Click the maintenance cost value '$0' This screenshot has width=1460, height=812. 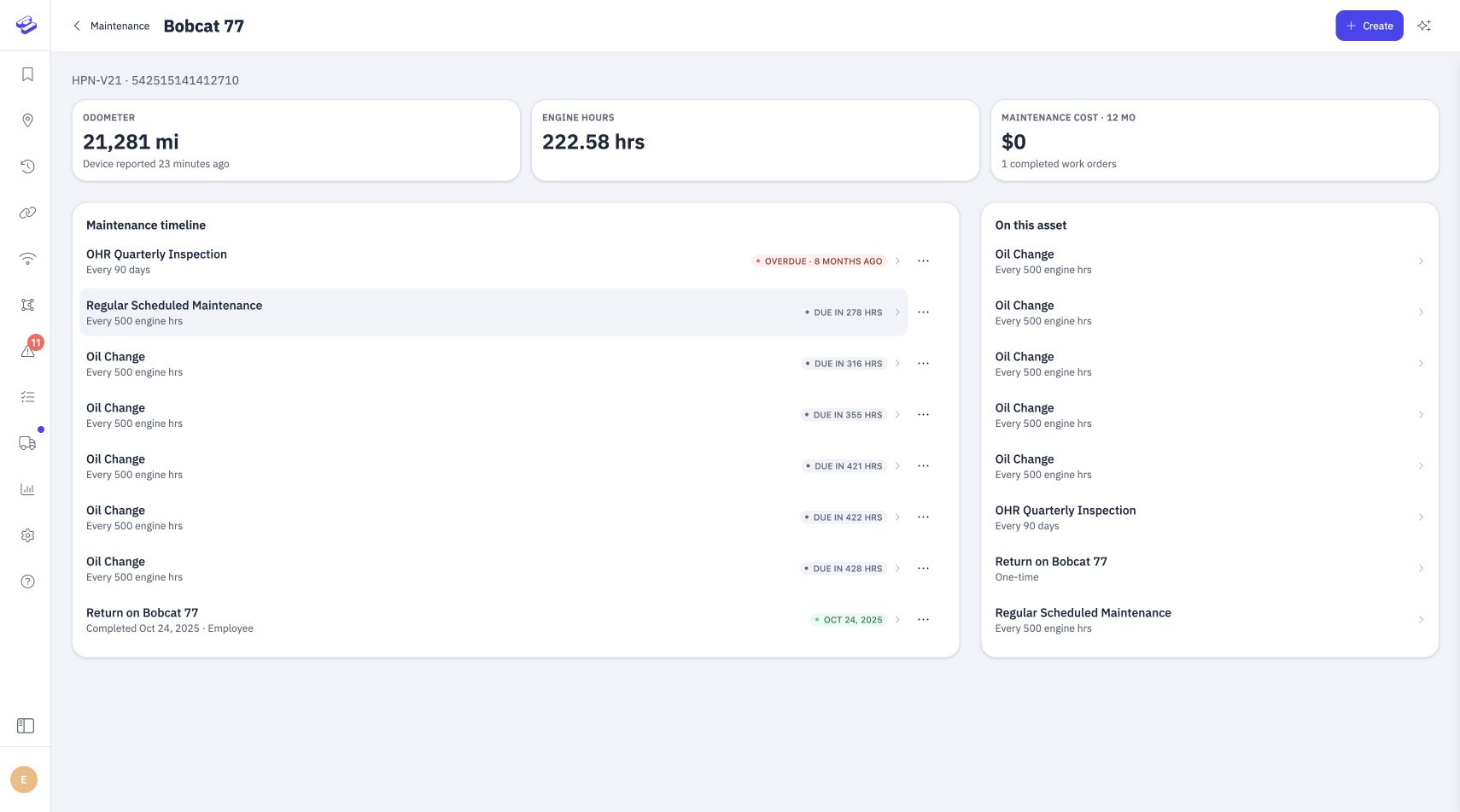coord(1013,142)
